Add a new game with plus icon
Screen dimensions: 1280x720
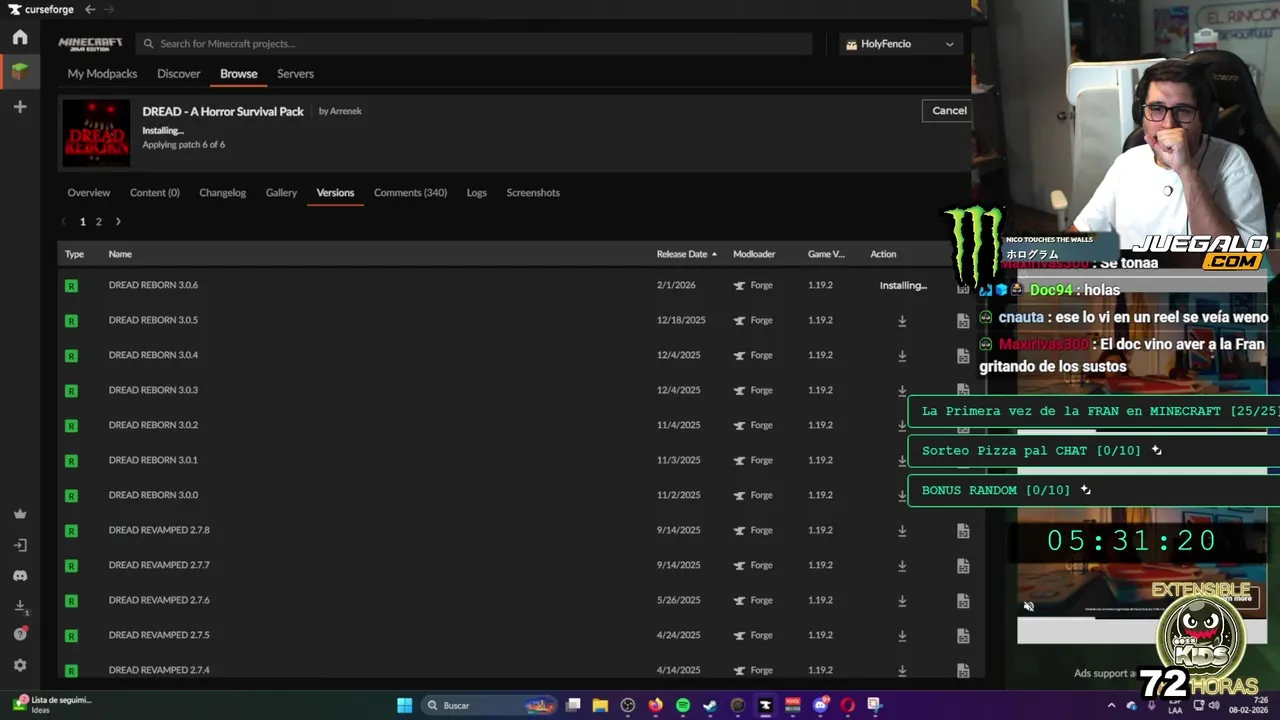click(x=20, y=106)
